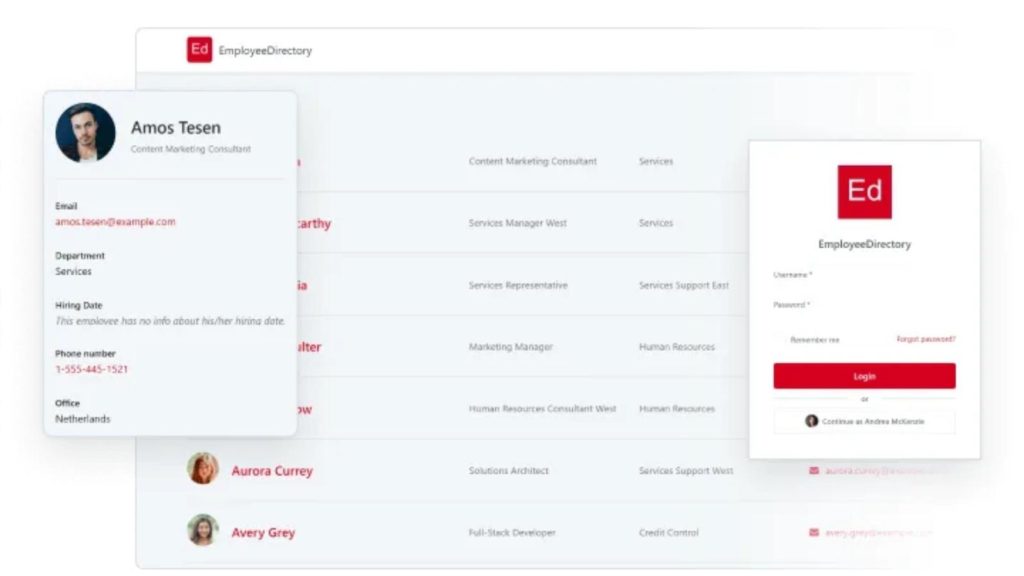Click envelope icon in Avery Grey's row
The height and width of the screenshot is (576, 1024).
pos(814,532)
